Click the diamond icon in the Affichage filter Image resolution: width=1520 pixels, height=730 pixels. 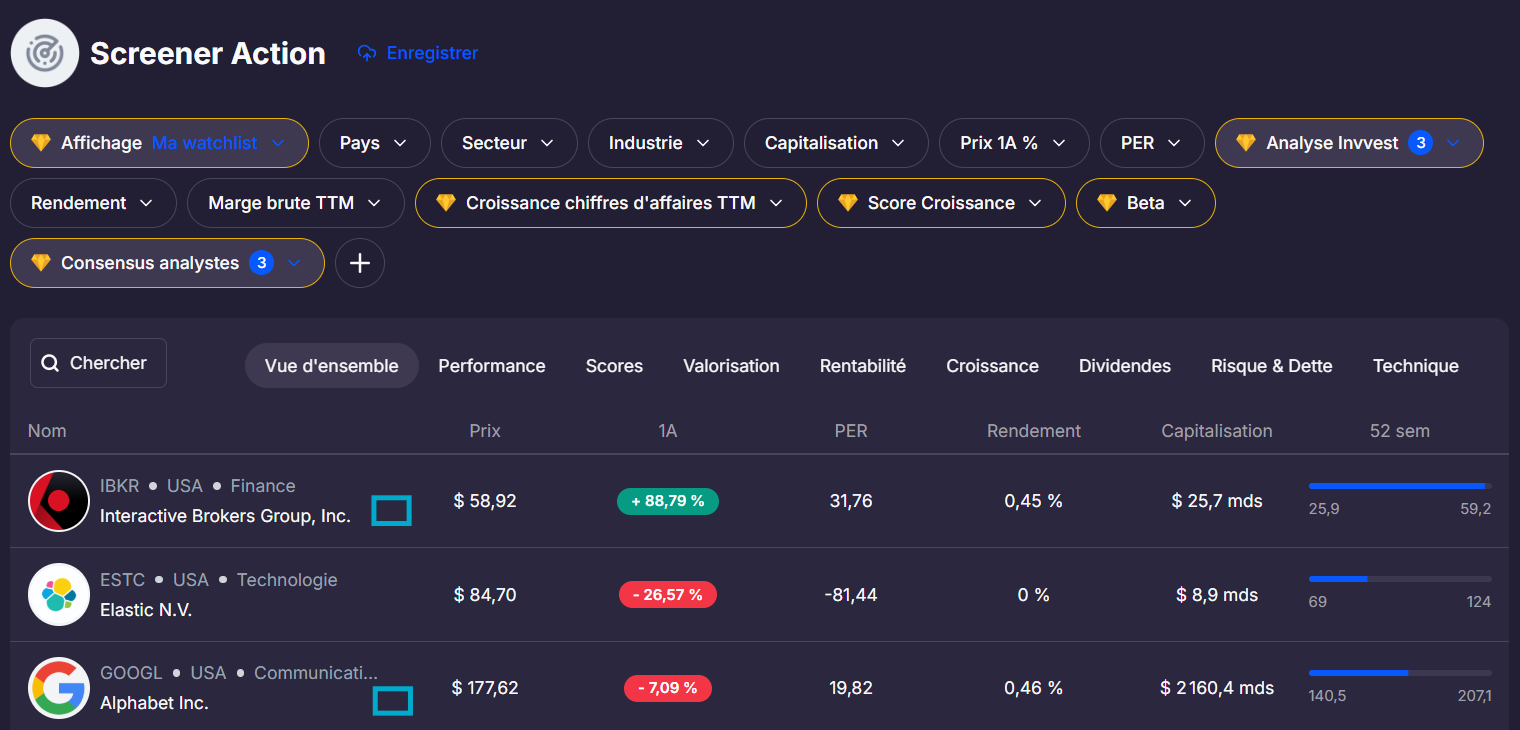41,143
